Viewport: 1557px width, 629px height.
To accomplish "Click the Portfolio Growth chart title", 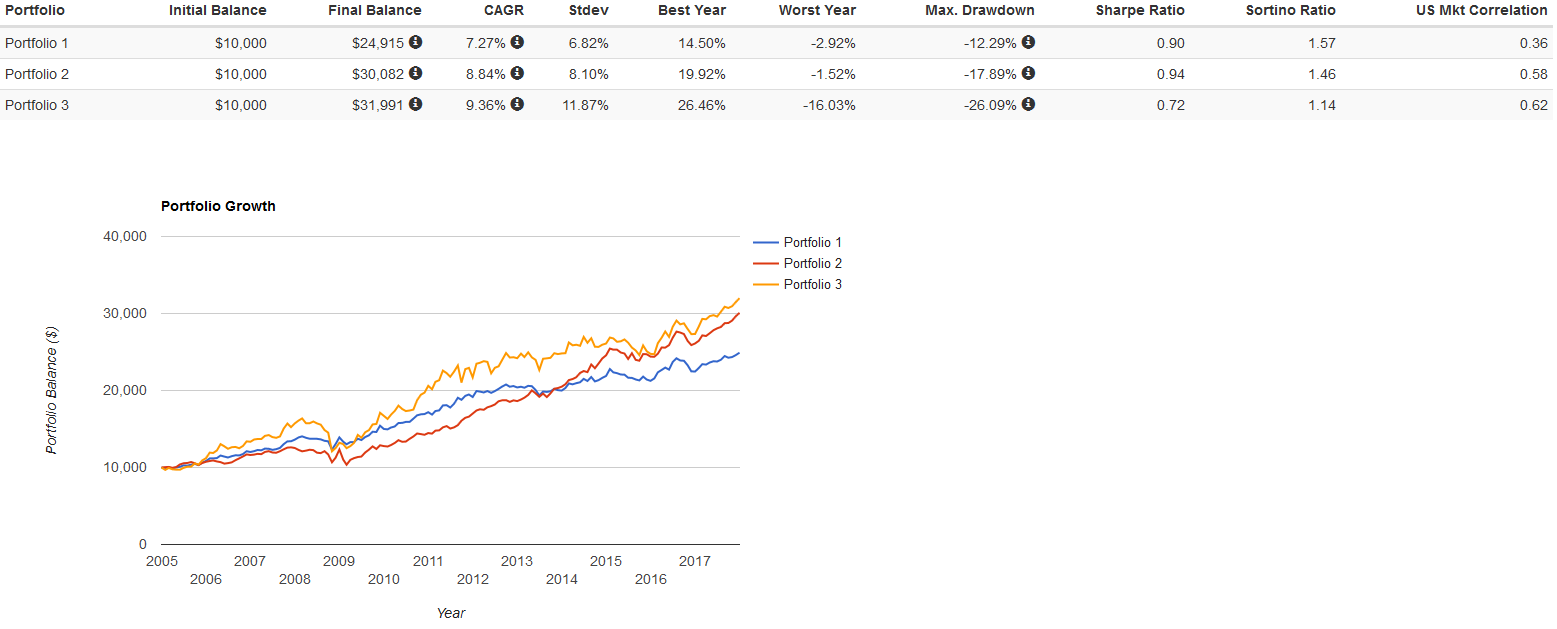I will 218,206.
